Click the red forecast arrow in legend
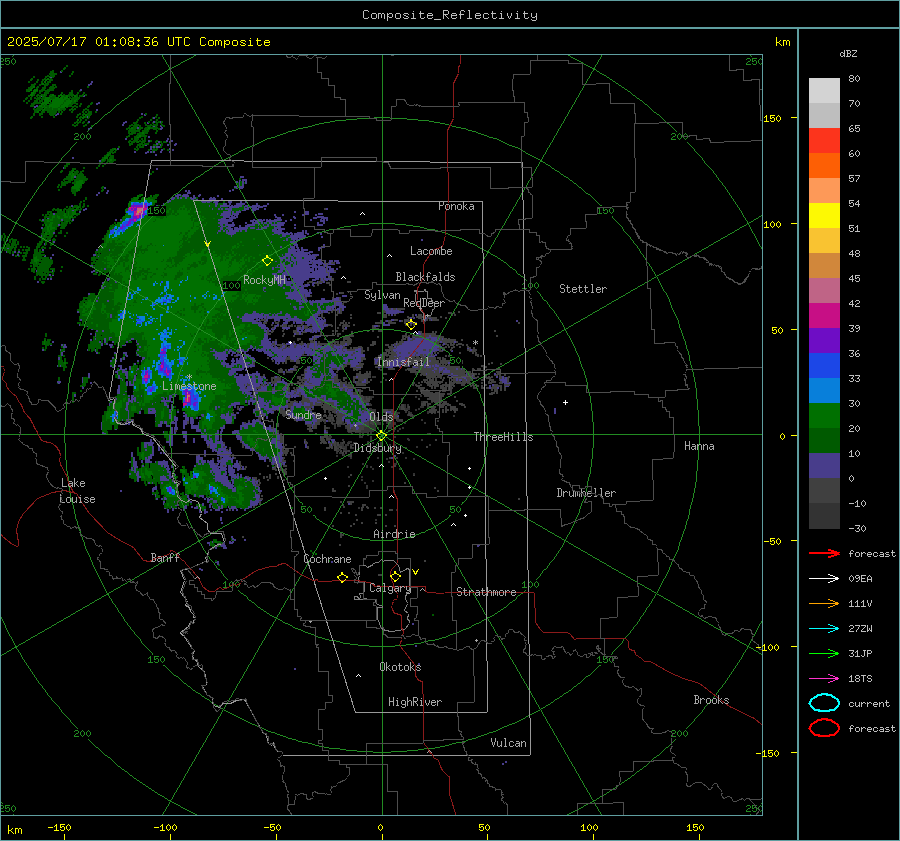The width and height of the screenshot is (900, 841). (x=824, y=553)
